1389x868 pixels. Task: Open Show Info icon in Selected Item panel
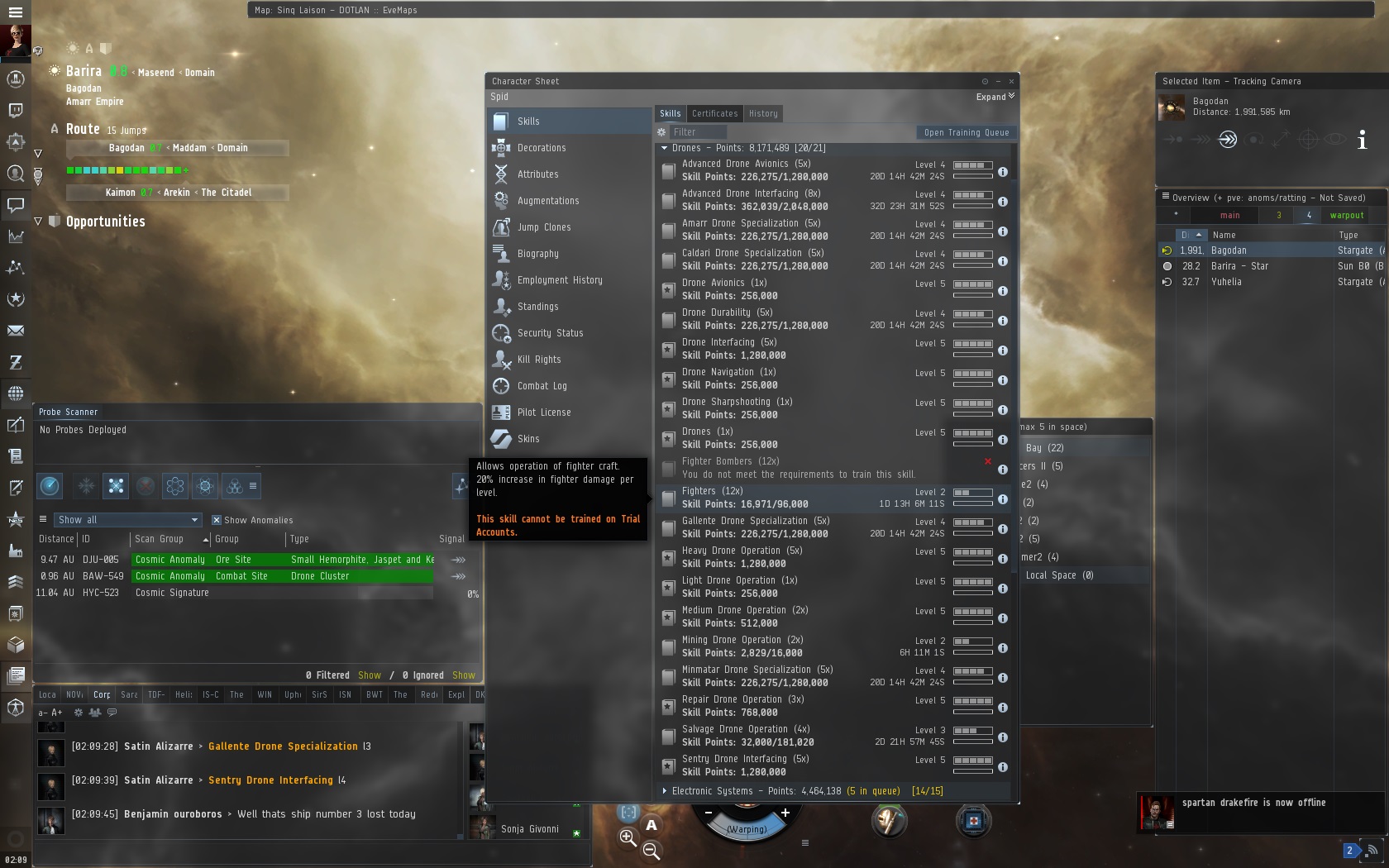[1362, 140]
